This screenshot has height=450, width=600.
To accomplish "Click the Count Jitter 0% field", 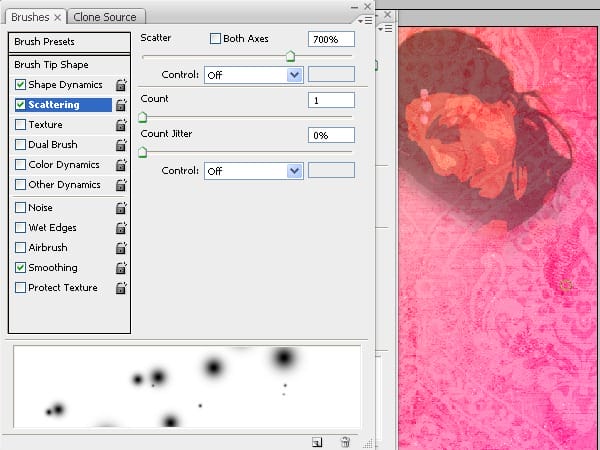I will 331,135.
